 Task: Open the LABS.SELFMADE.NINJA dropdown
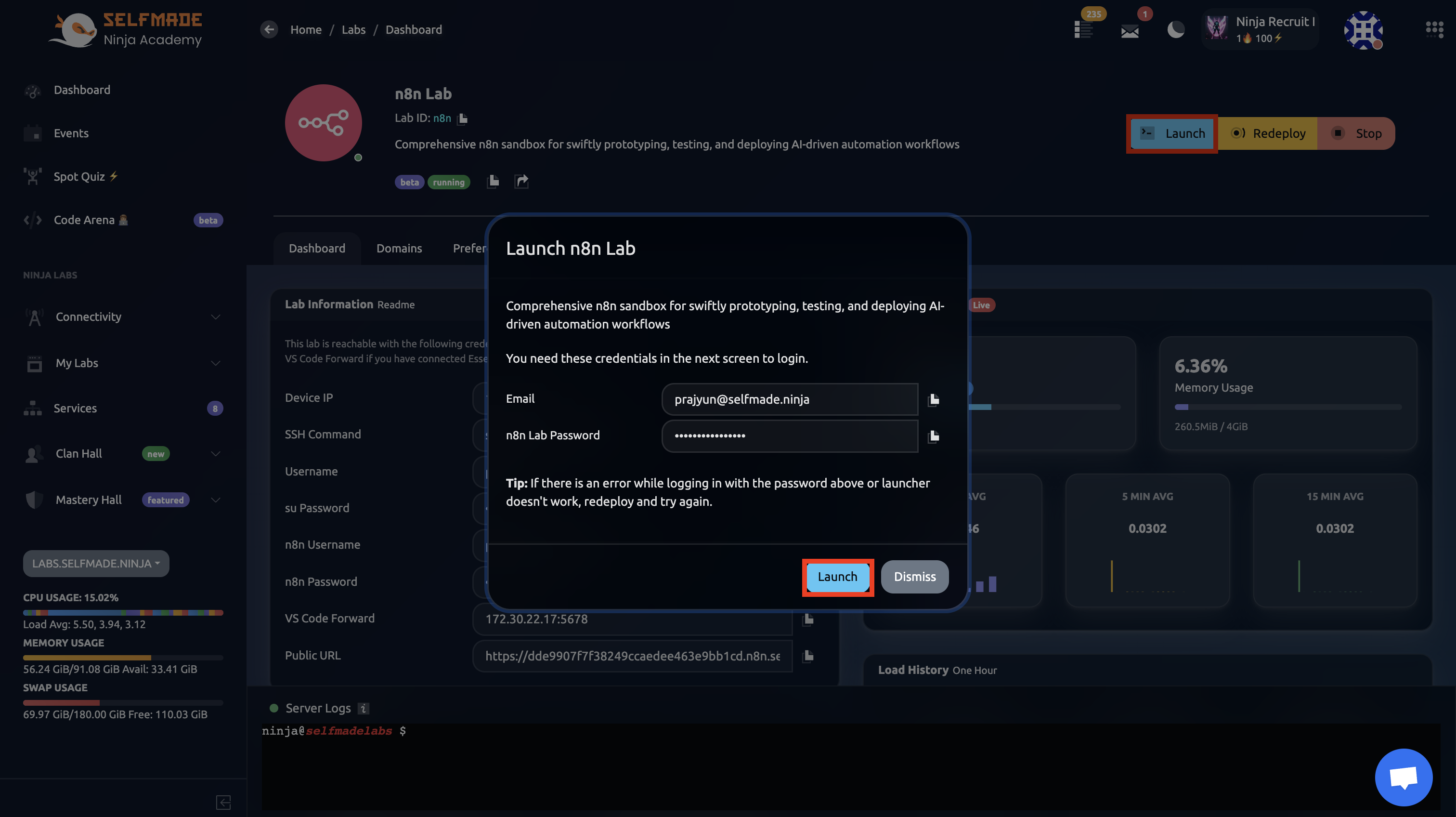96,564
